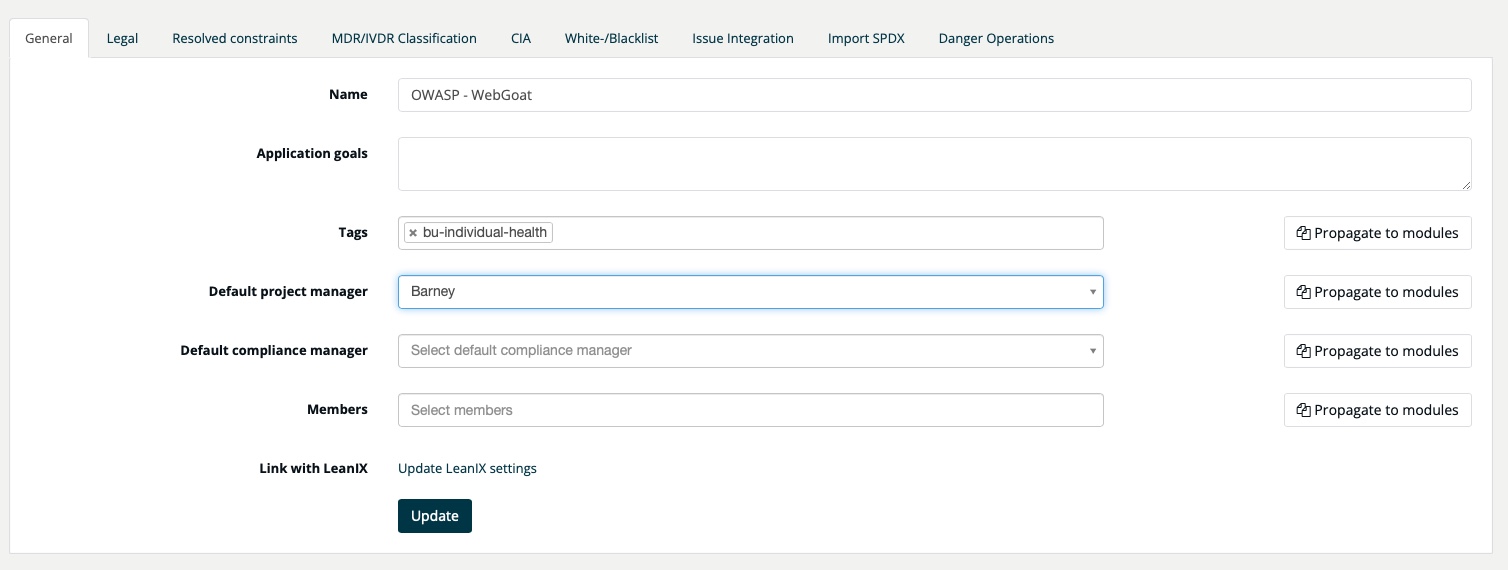Click the Link with LeanIX label
This screenshot has height=570, width=1508.
(313, 468)
